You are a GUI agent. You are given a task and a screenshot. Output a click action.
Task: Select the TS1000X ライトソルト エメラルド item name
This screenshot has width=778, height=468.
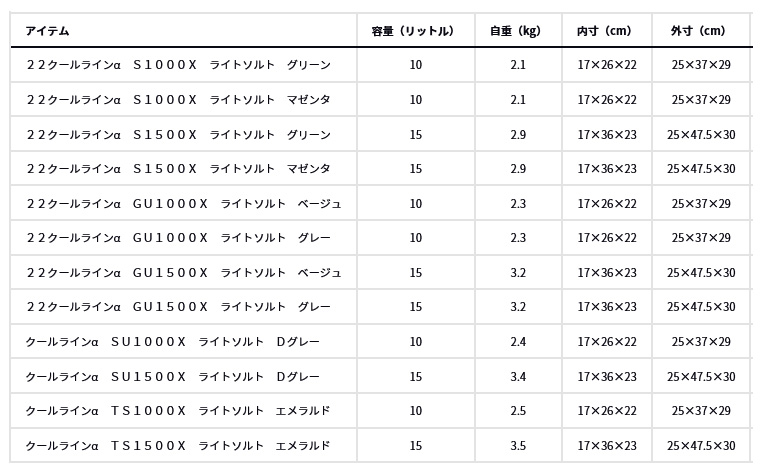(178, 411)
